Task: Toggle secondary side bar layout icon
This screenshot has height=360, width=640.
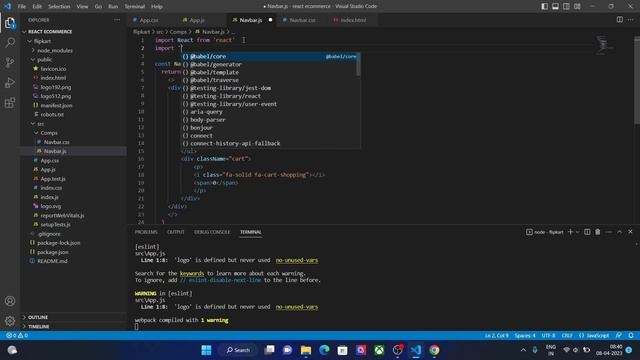Action: (566, 6)
